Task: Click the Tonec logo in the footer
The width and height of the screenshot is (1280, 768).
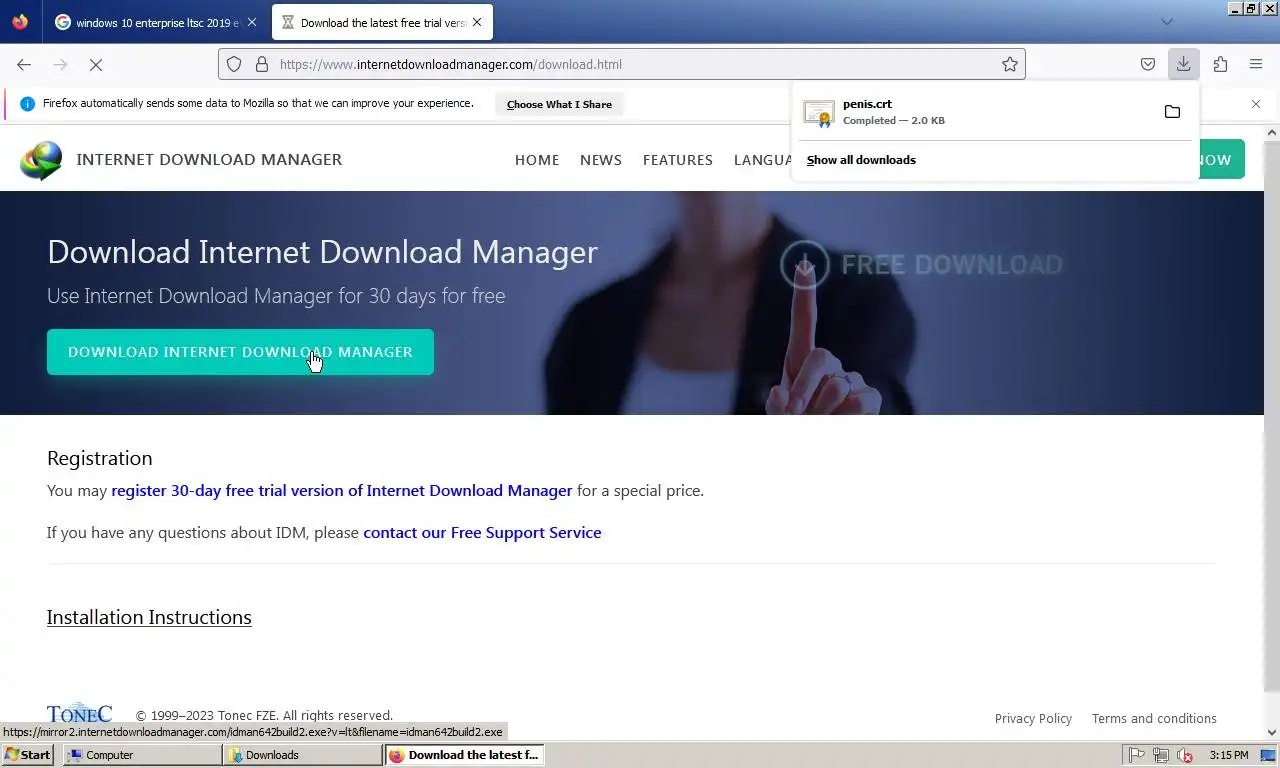Action: point(79,713)
